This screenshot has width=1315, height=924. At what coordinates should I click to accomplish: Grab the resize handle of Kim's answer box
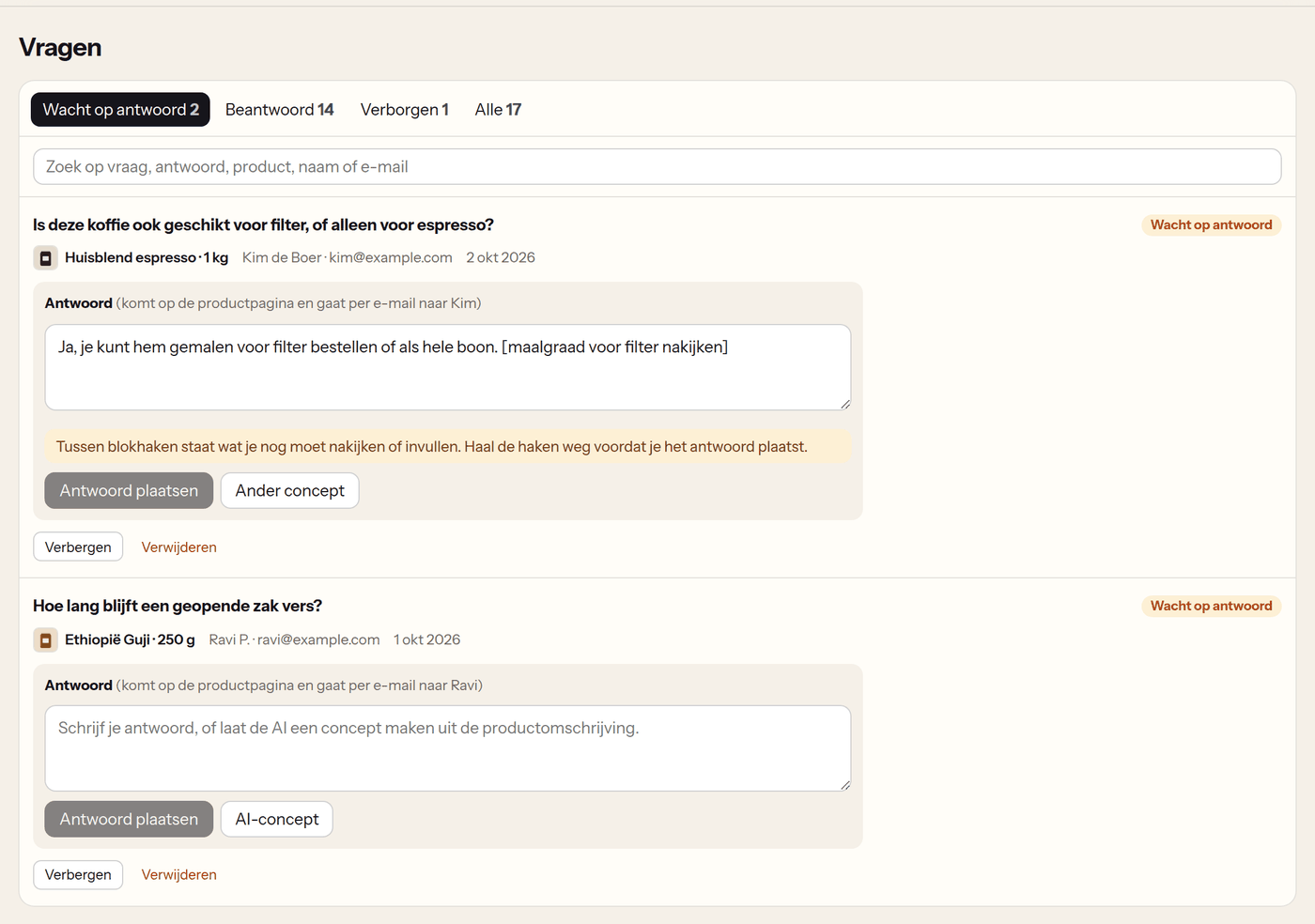(x=844, y=404)
